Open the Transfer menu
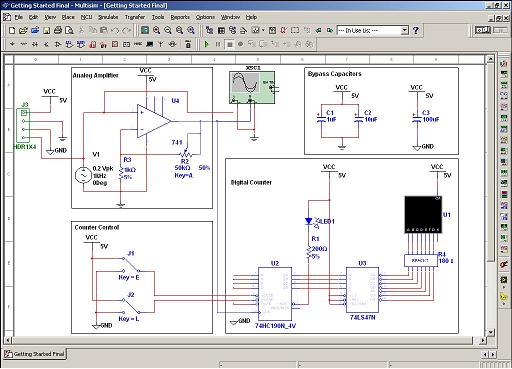512x369 pixels. point(135,17)
